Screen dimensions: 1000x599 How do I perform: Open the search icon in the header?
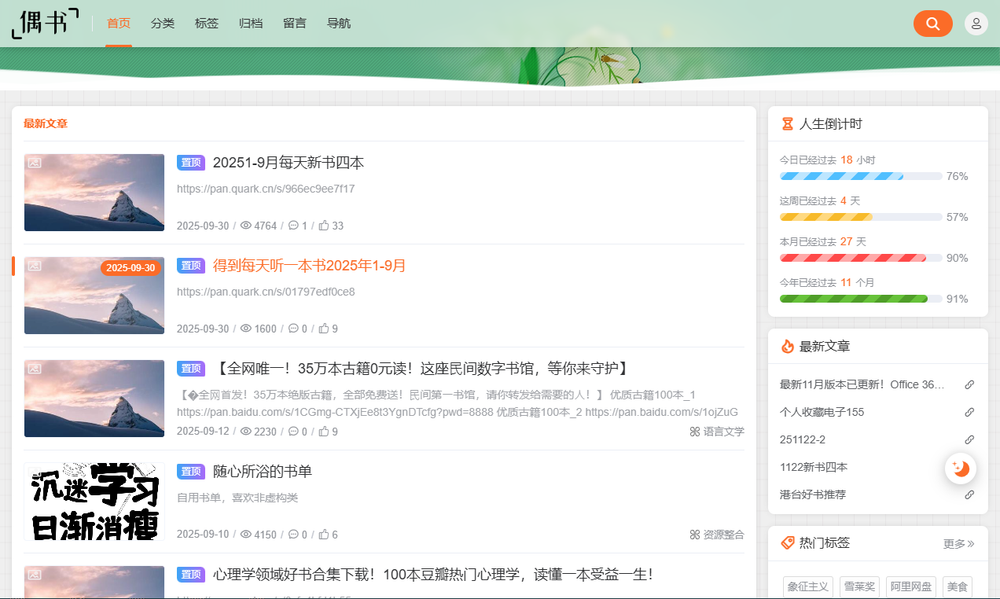pos(933,22)
